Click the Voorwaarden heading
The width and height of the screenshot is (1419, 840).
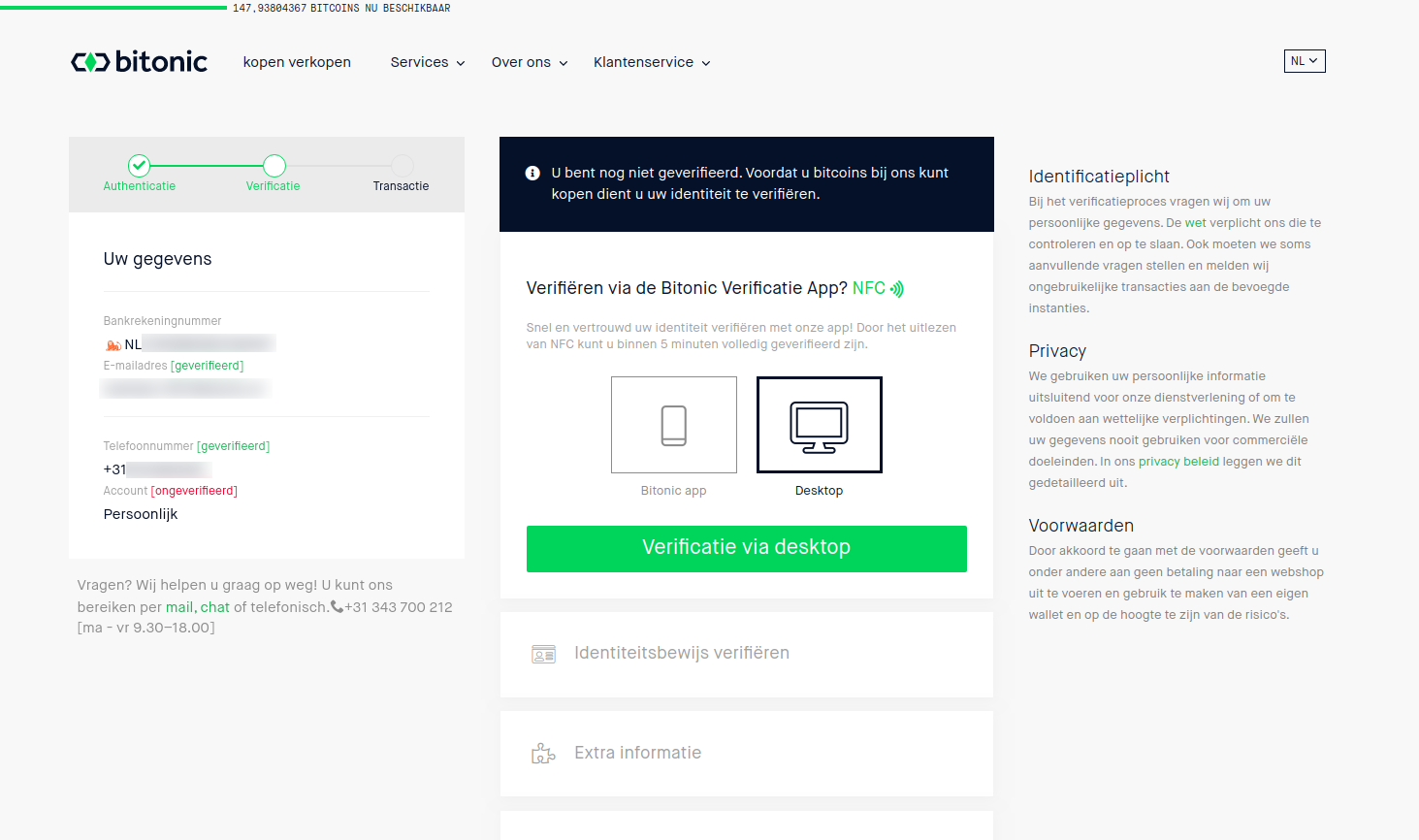(x=1081, y=526)
